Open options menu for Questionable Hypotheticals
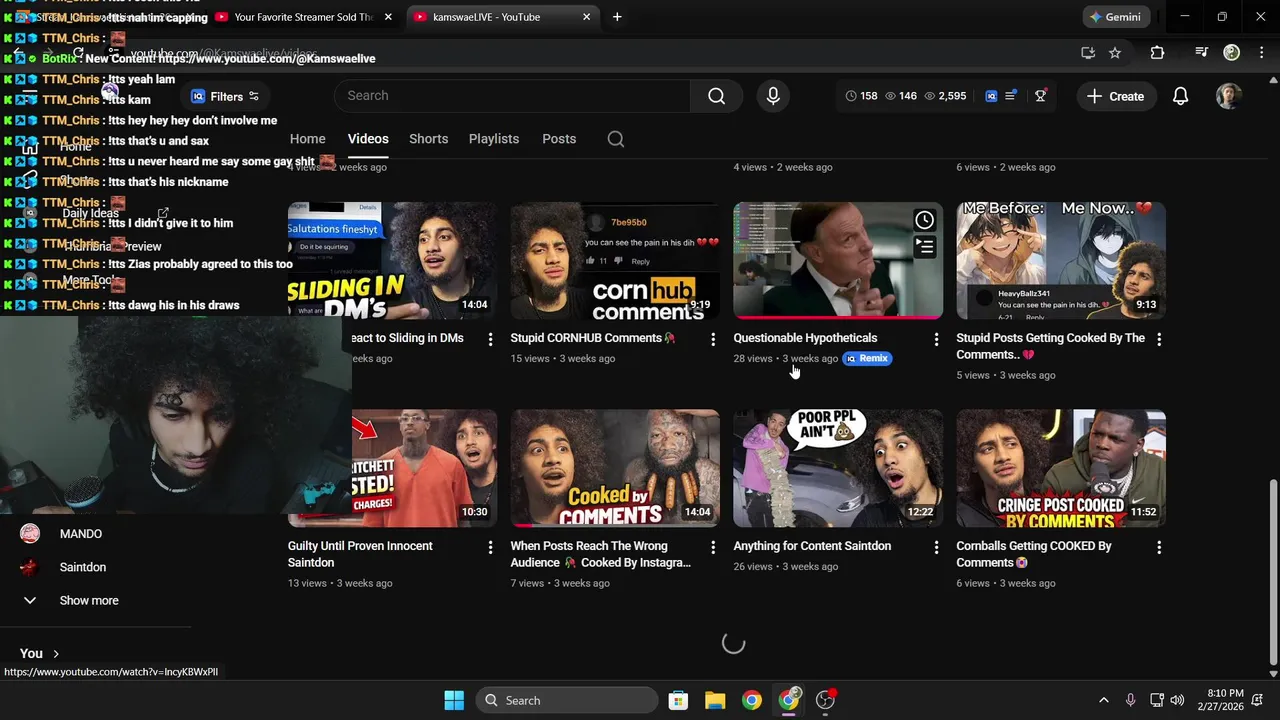This screenshot has width=1280, height=720. coord(936,340)
